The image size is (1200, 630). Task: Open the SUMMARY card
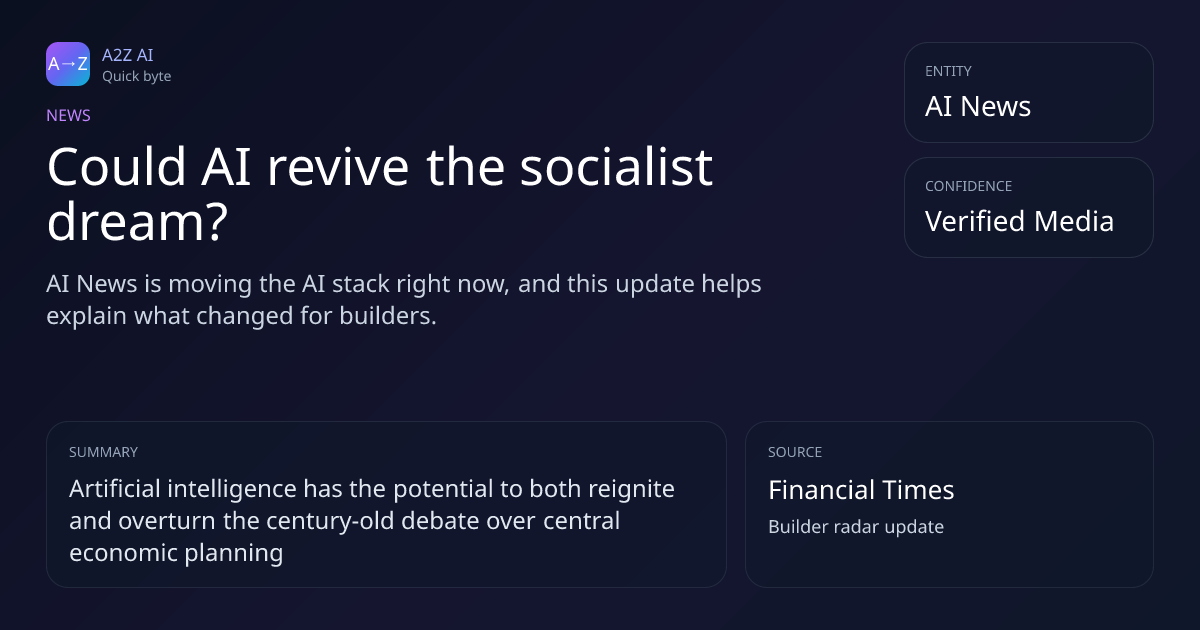pyautogui.click(x=386, y=504)
